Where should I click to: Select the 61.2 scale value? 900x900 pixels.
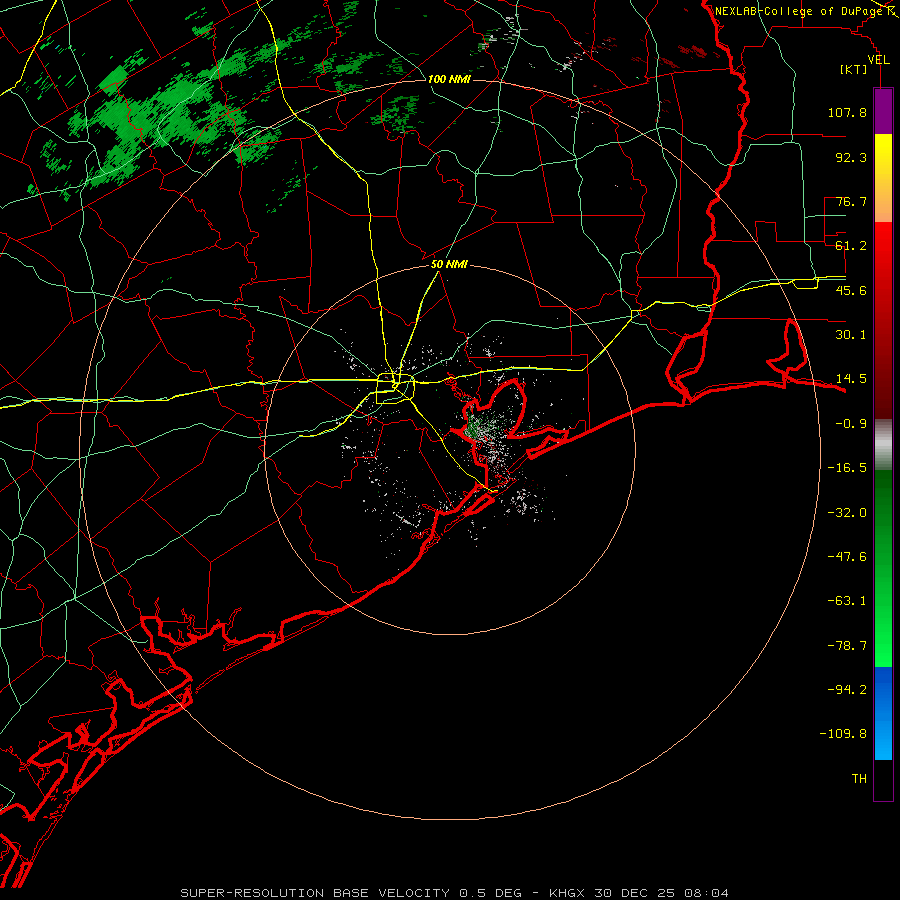(851, 246)
